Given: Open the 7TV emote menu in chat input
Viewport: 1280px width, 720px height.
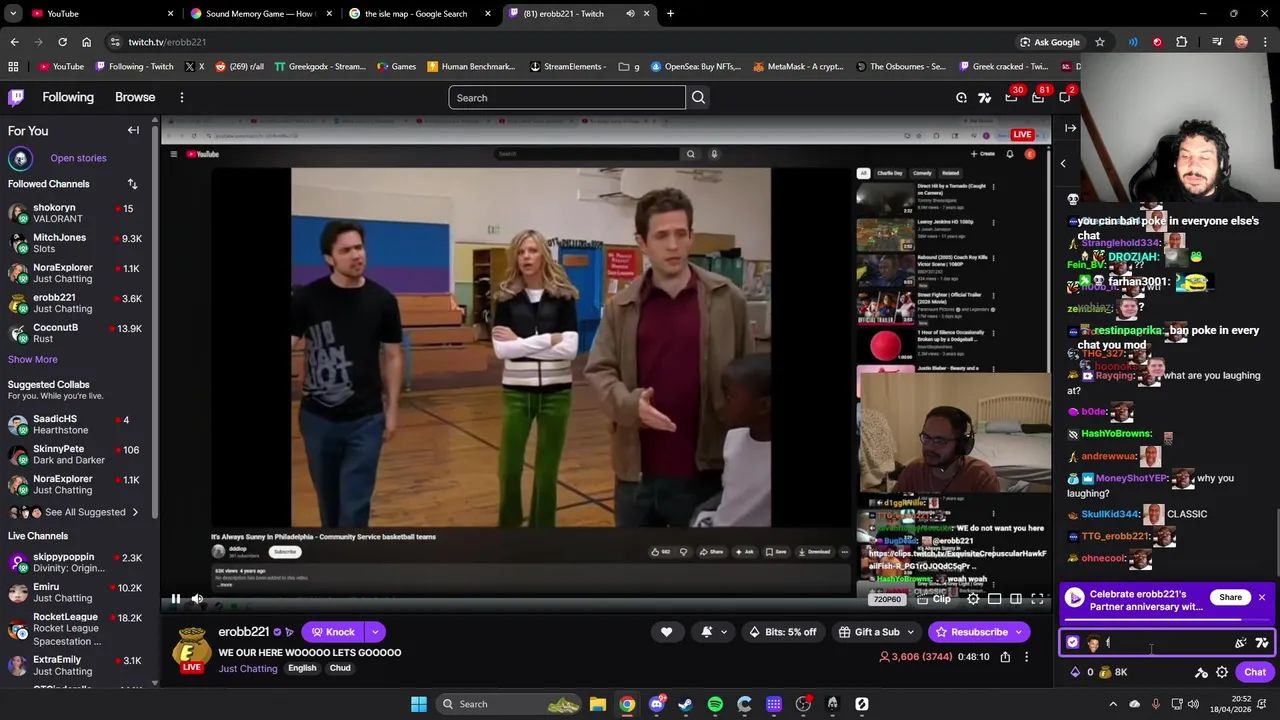Looking at the screenshot, I should pos(1262,643).
